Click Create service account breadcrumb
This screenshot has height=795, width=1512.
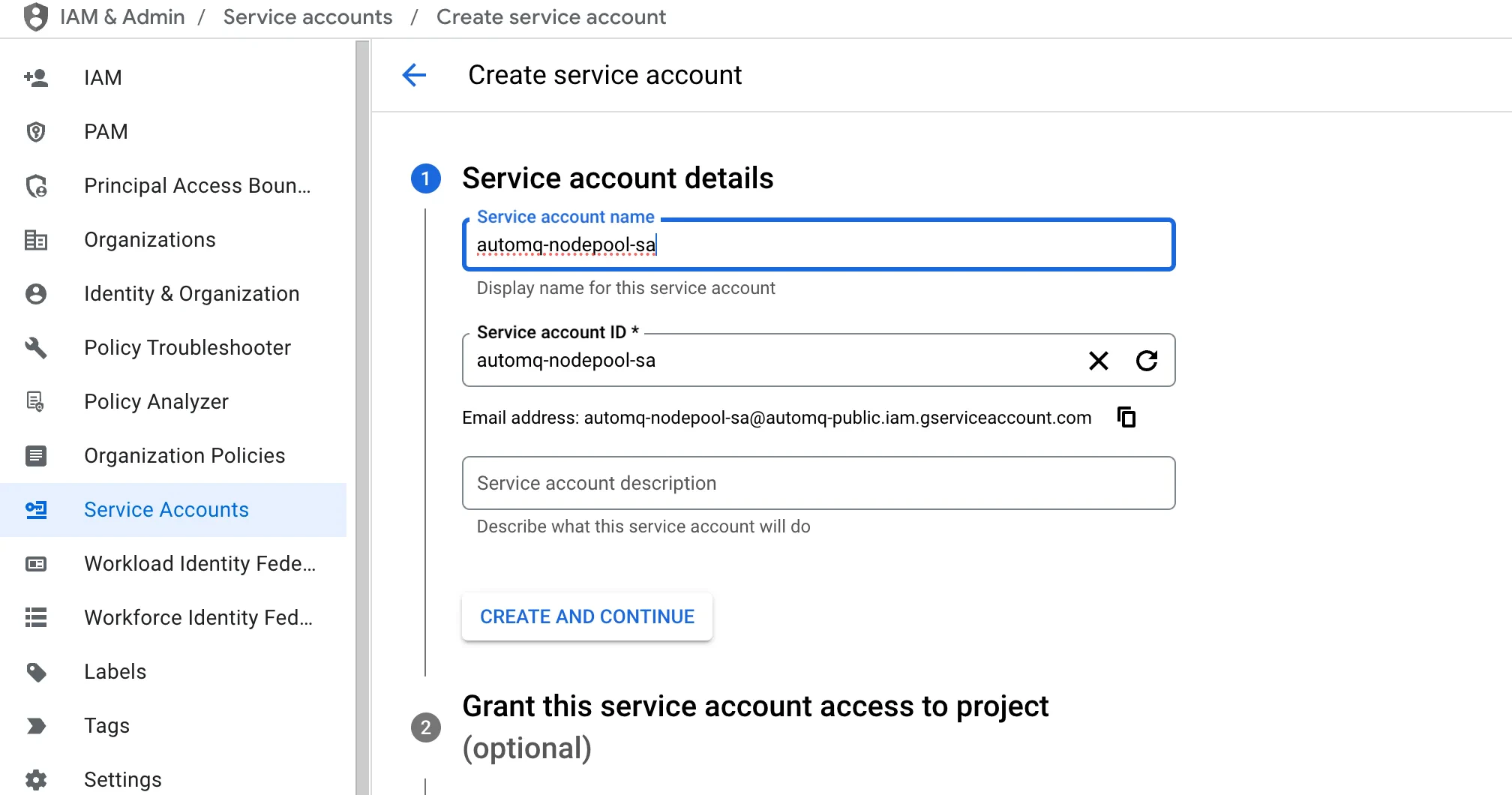tap(551, 17)
